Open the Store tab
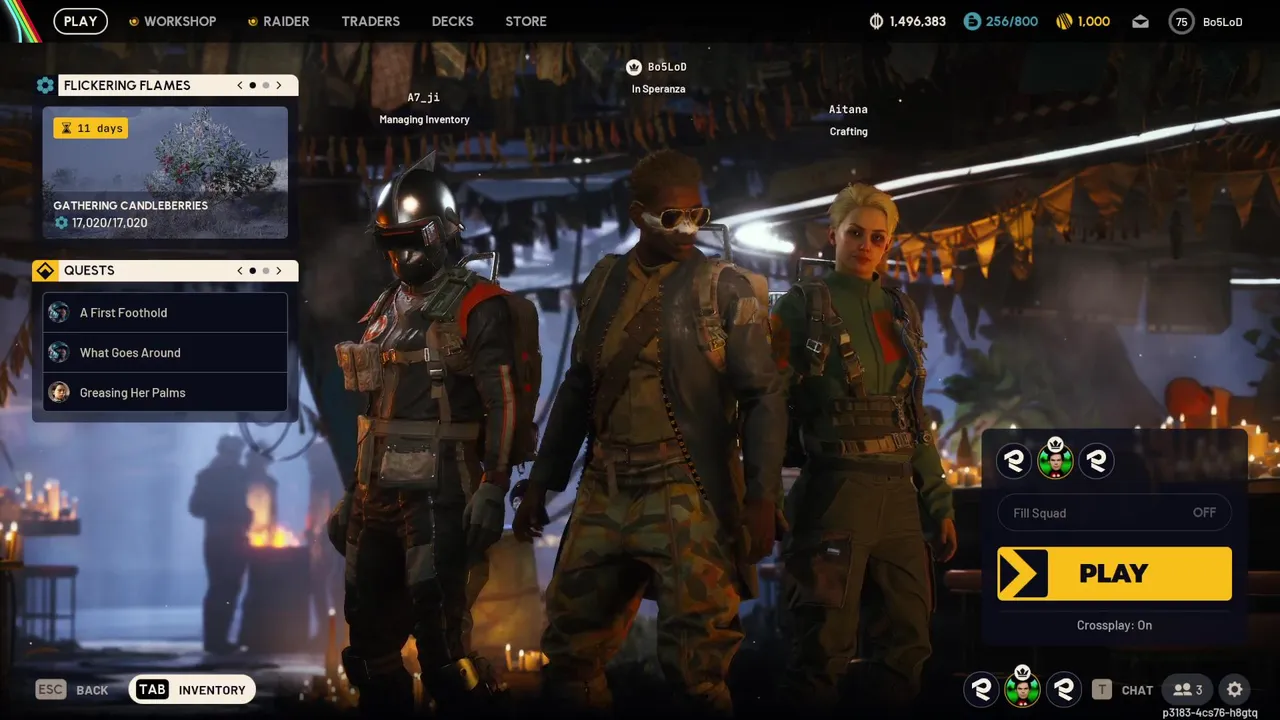Image resolution: width=1280 pixels, height=720 pixels. (x=526, y=21)
